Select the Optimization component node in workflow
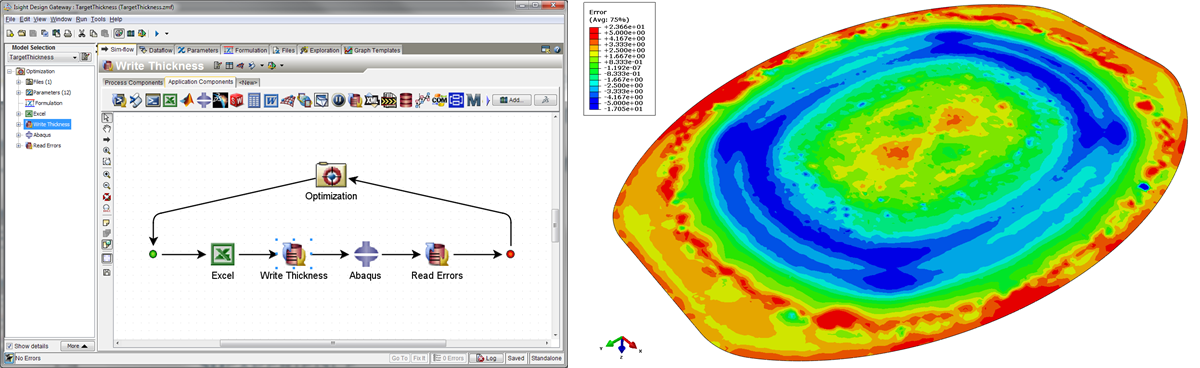Screen dimensions: 1200x368 331,175
